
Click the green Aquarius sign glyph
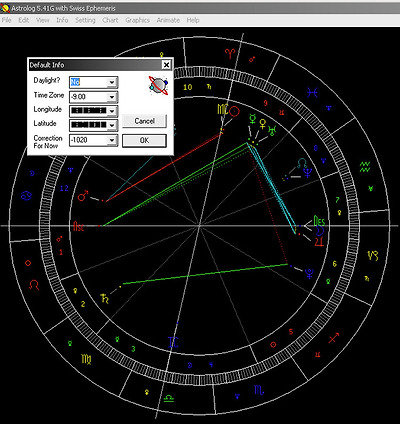(x=365, y=167)
